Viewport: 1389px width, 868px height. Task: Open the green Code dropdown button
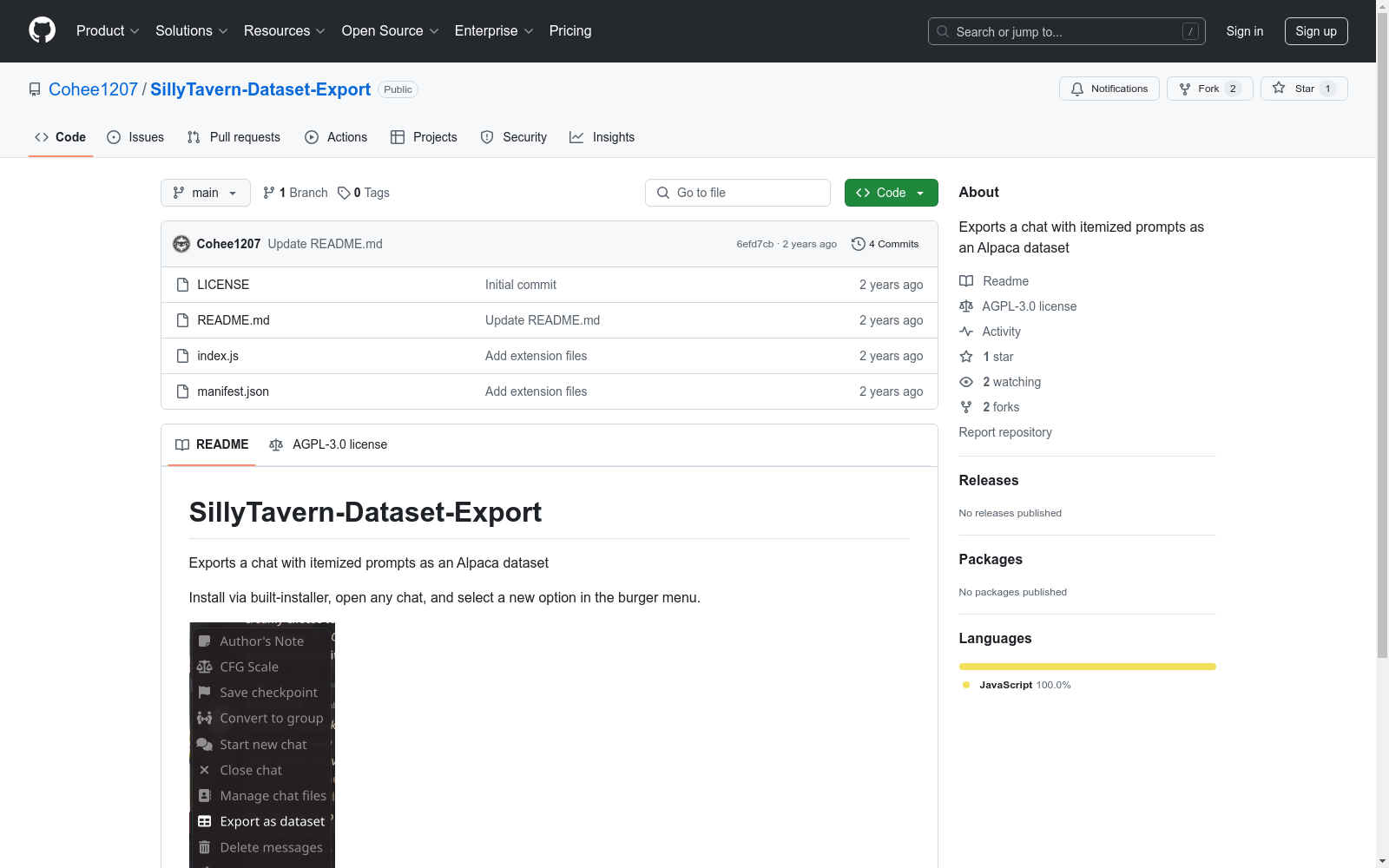point(892,193)
